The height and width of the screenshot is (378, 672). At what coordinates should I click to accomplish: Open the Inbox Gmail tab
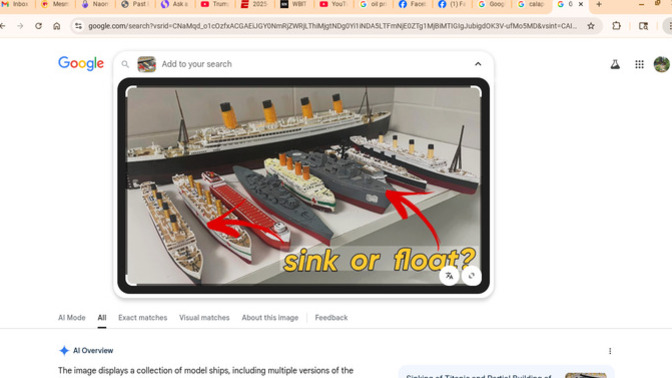(x=15, y=4)
